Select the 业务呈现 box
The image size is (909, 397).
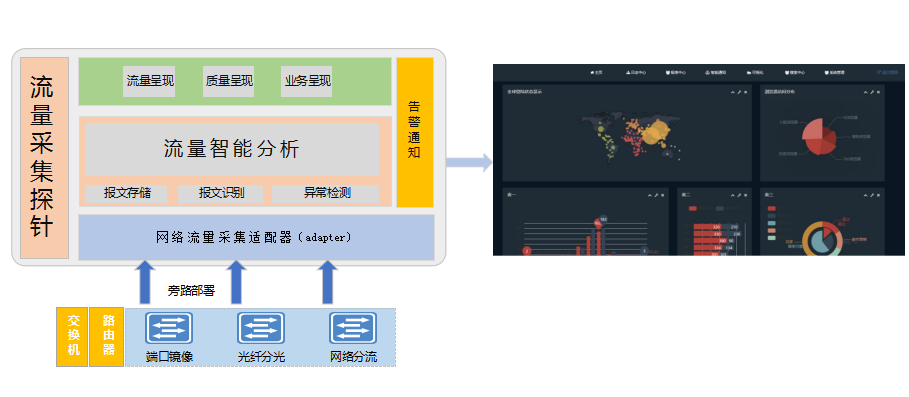tap(307, 81)
